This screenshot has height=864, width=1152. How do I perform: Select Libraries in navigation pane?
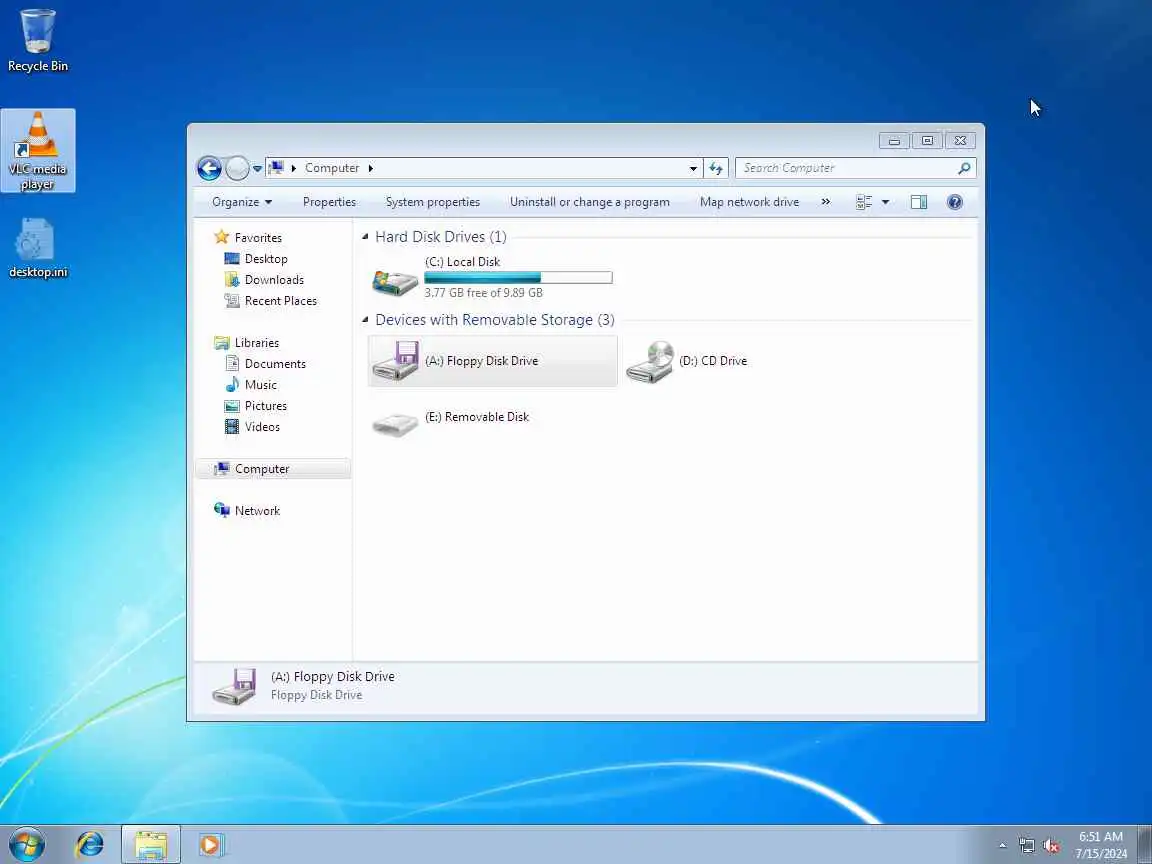pos(256,342)
